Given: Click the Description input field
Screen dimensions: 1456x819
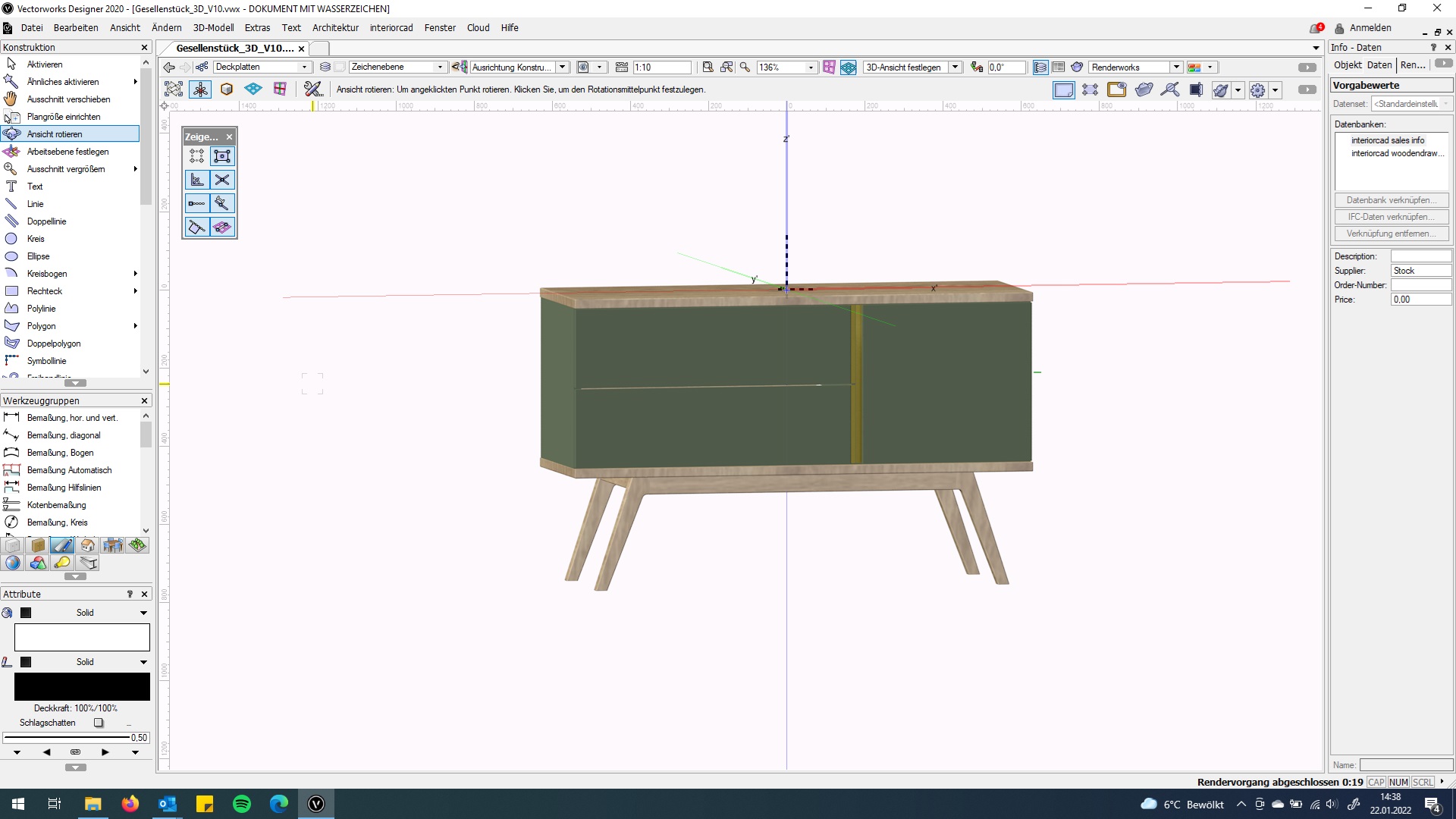Looking at the screenshot, I should click(x=1420, y=256).
